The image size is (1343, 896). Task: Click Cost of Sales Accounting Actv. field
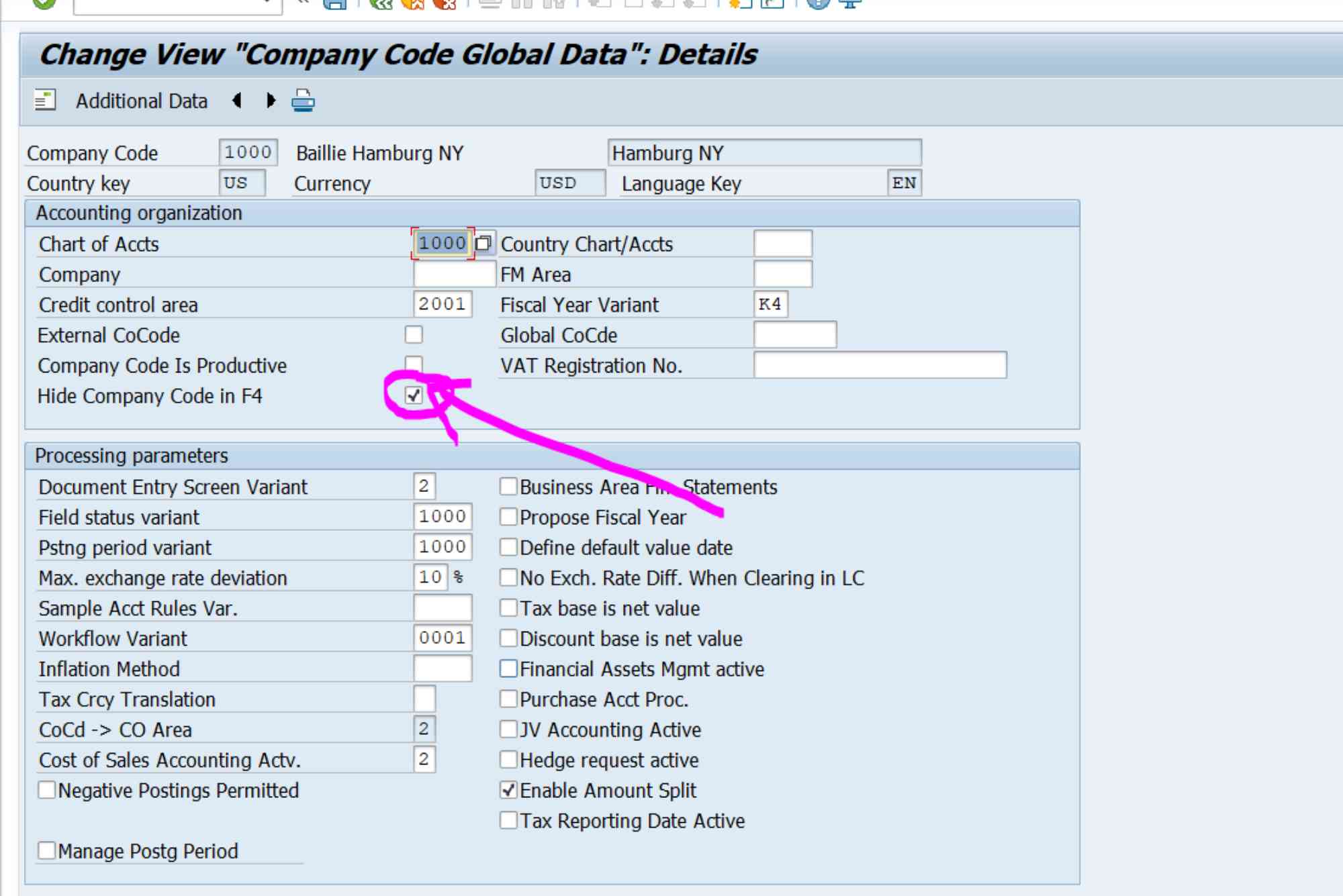[424, 759]
